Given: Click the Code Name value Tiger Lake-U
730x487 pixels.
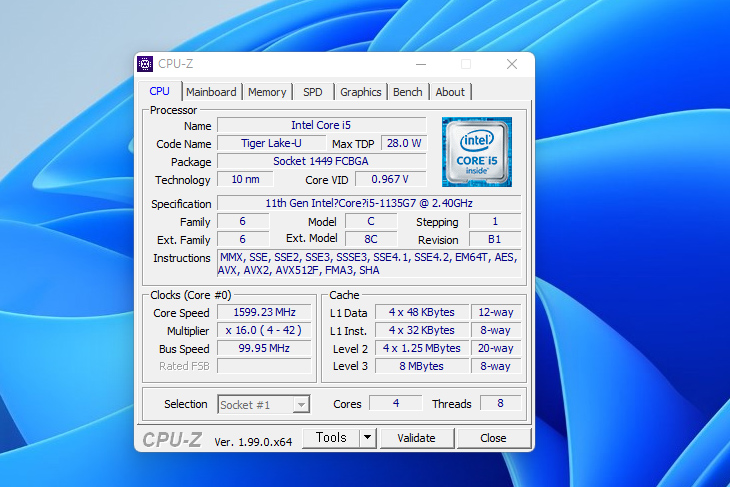Looking at the screenshot, I should point(271,143).
